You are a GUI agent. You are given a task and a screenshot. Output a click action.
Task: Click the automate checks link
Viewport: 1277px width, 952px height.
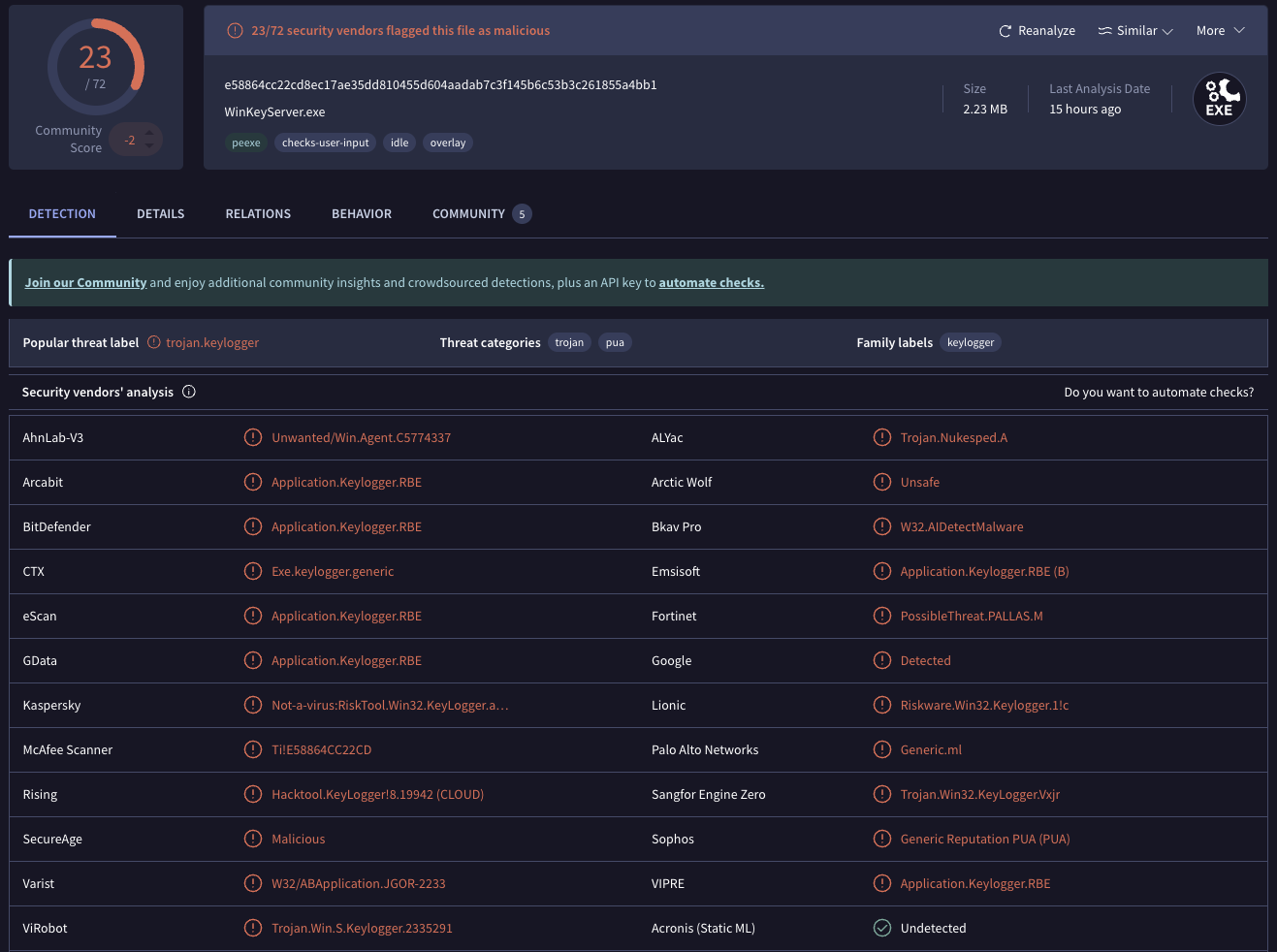pos(712,283)
